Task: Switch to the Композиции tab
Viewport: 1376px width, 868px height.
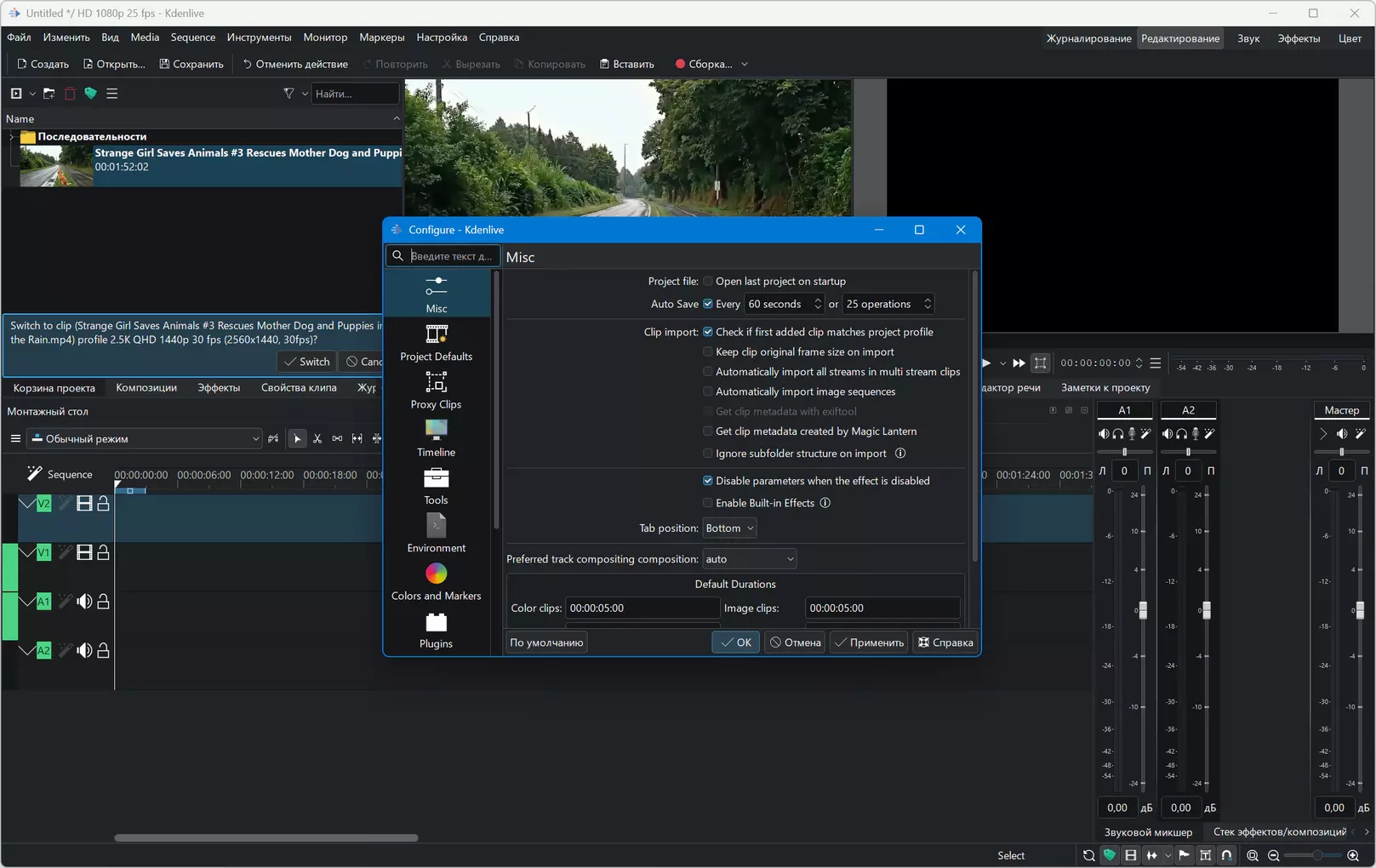Action: (146, 388)
